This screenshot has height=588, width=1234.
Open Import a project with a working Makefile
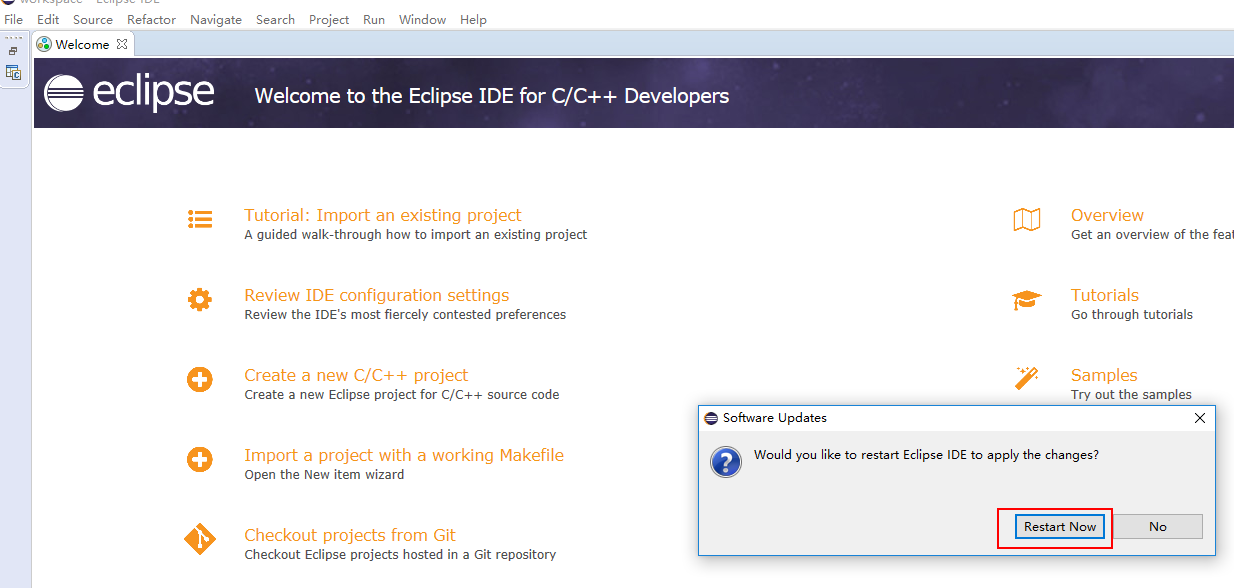click(404, 455)
